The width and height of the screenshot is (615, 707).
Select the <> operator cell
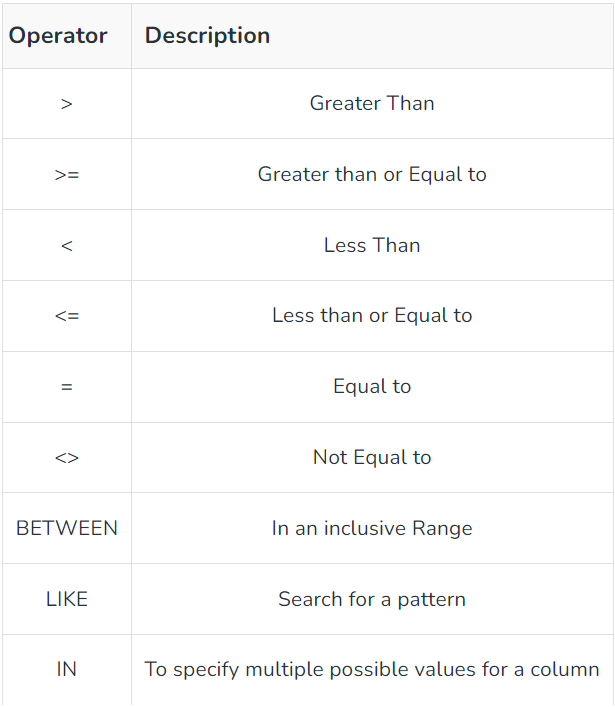67,458
